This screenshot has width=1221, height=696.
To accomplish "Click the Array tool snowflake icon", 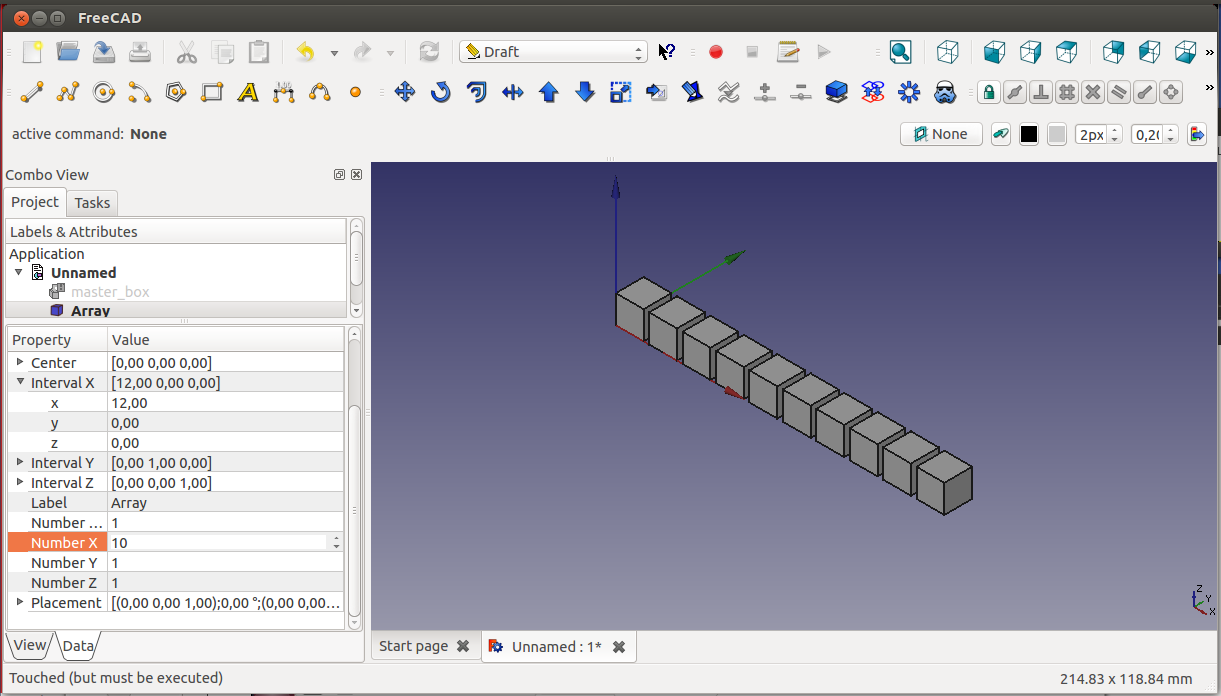I will 909,93.
